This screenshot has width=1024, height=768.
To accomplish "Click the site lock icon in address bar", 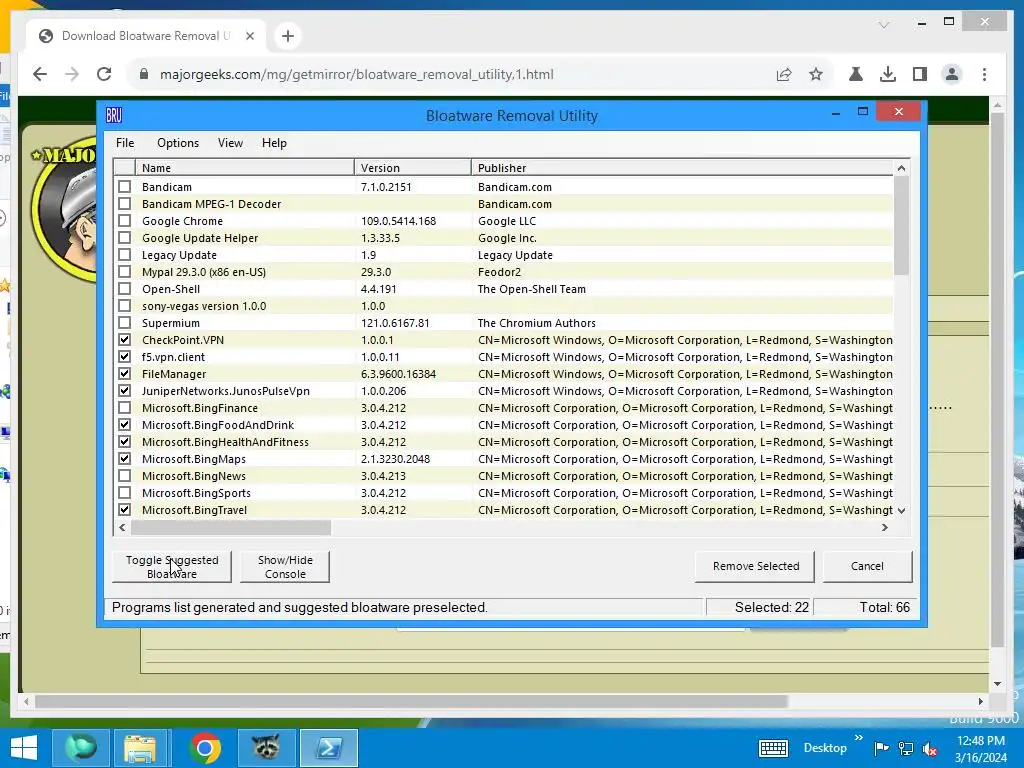I will 144,74.
